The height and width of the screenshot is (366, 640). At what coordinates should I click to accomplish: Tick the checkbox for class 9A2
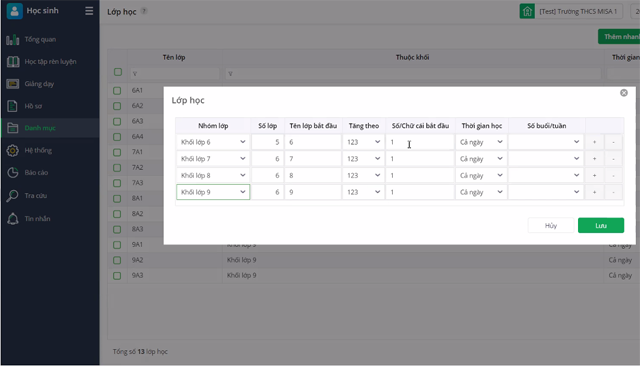click(117, 260)
